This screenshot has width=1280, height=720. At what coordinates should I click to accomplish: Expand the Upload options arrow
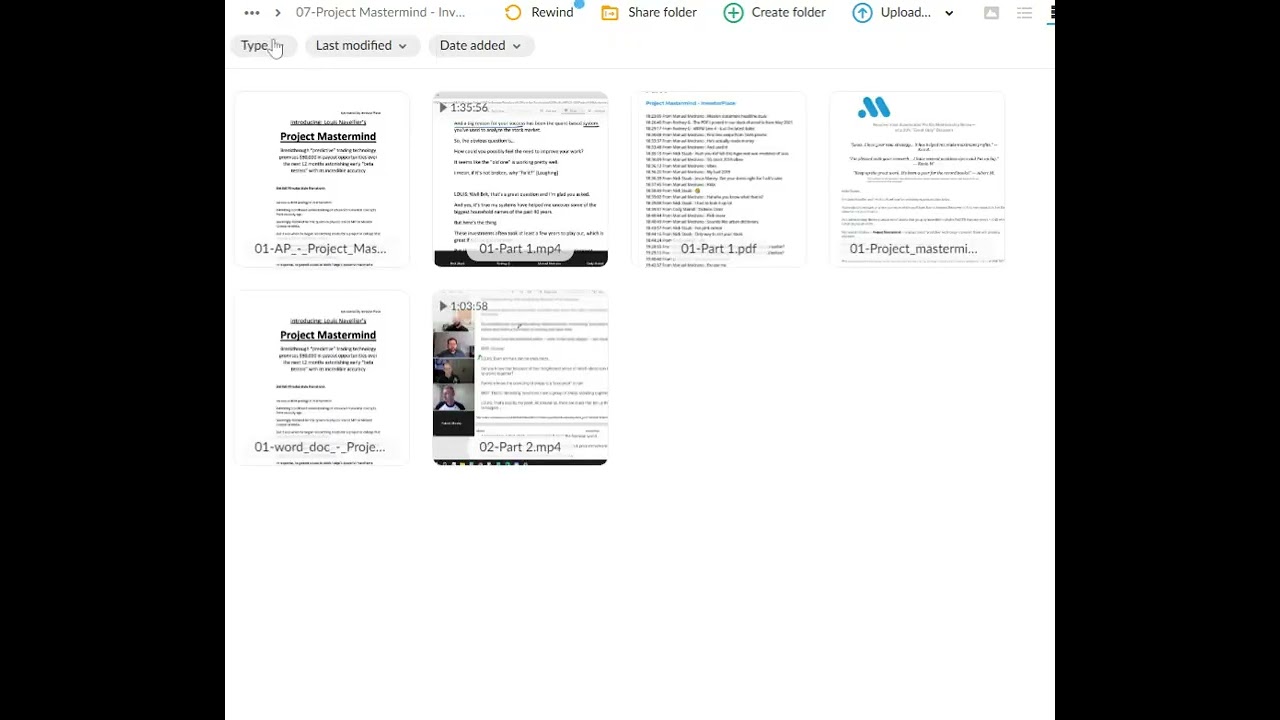tap(949, 13)
